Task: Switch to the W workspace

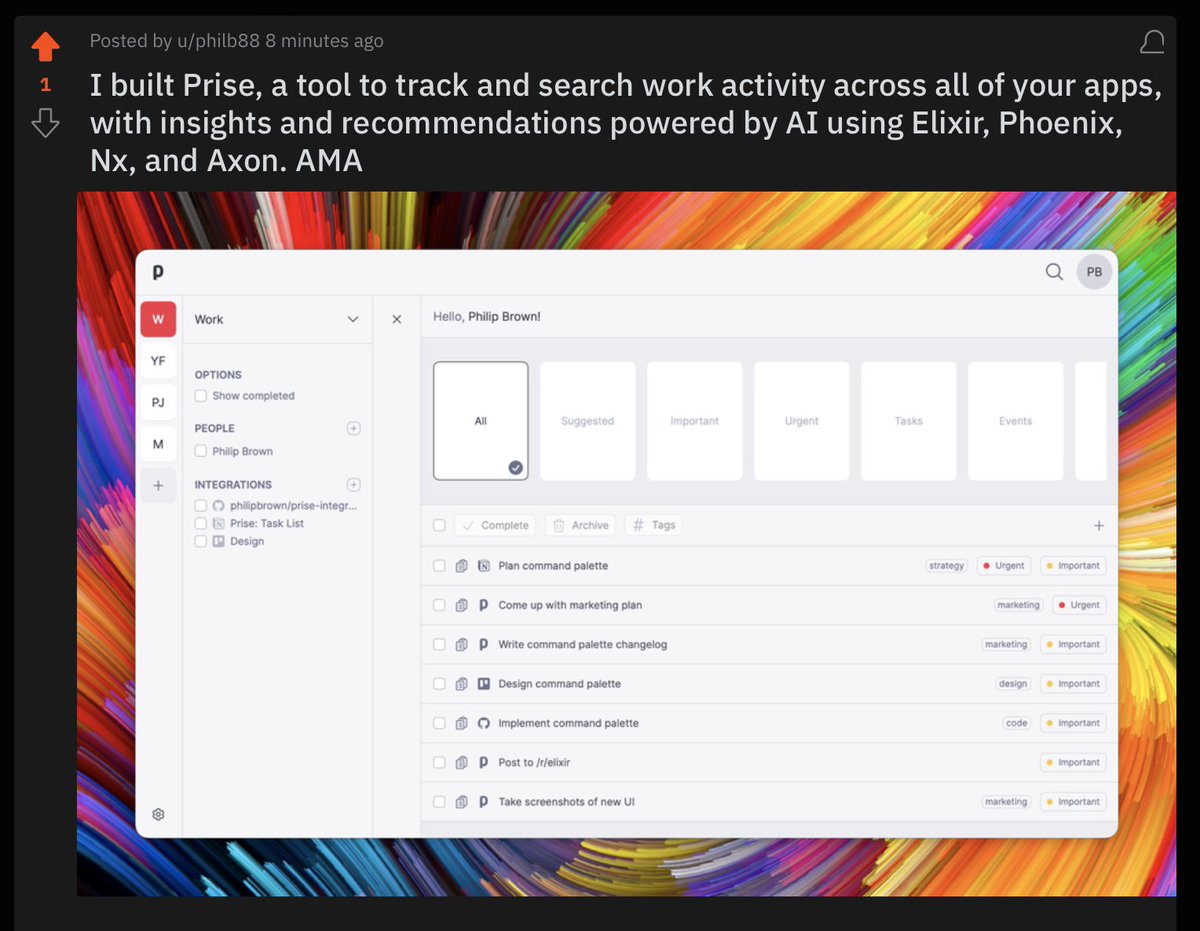Action: tap(158, 319)
